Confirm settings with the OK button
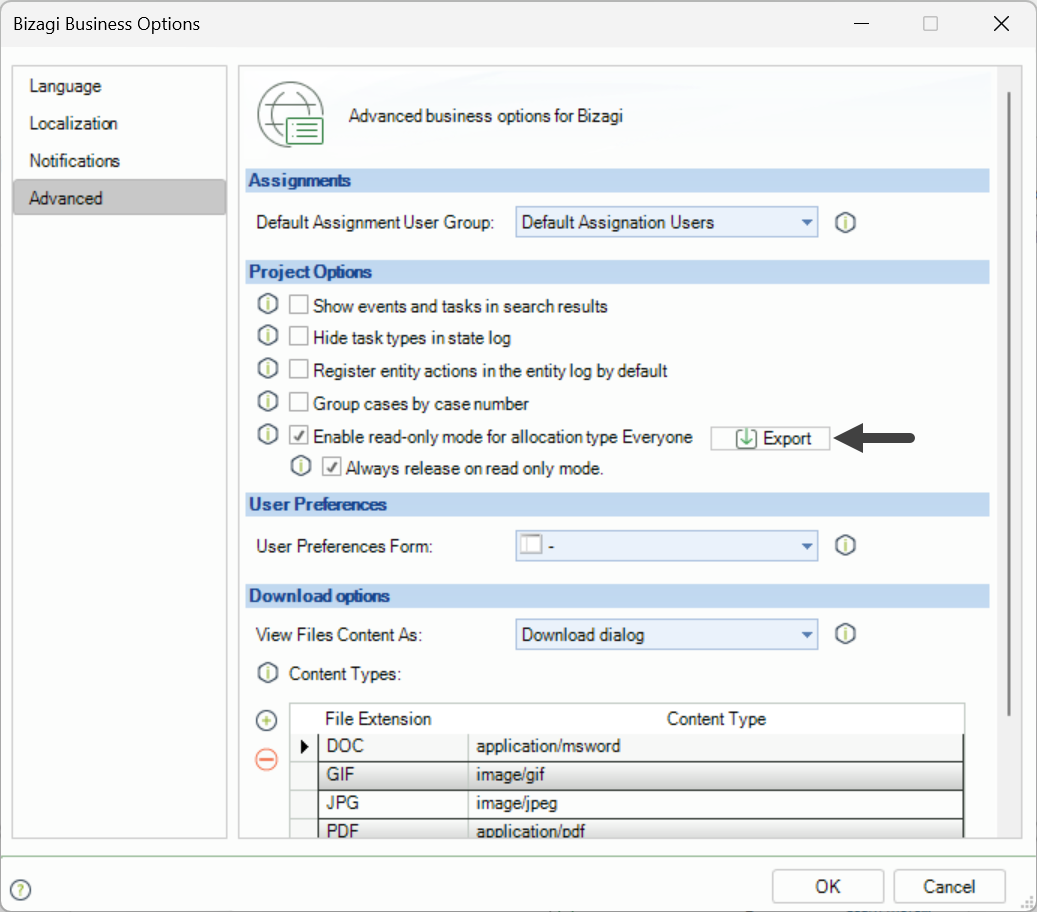 point(827,886)
